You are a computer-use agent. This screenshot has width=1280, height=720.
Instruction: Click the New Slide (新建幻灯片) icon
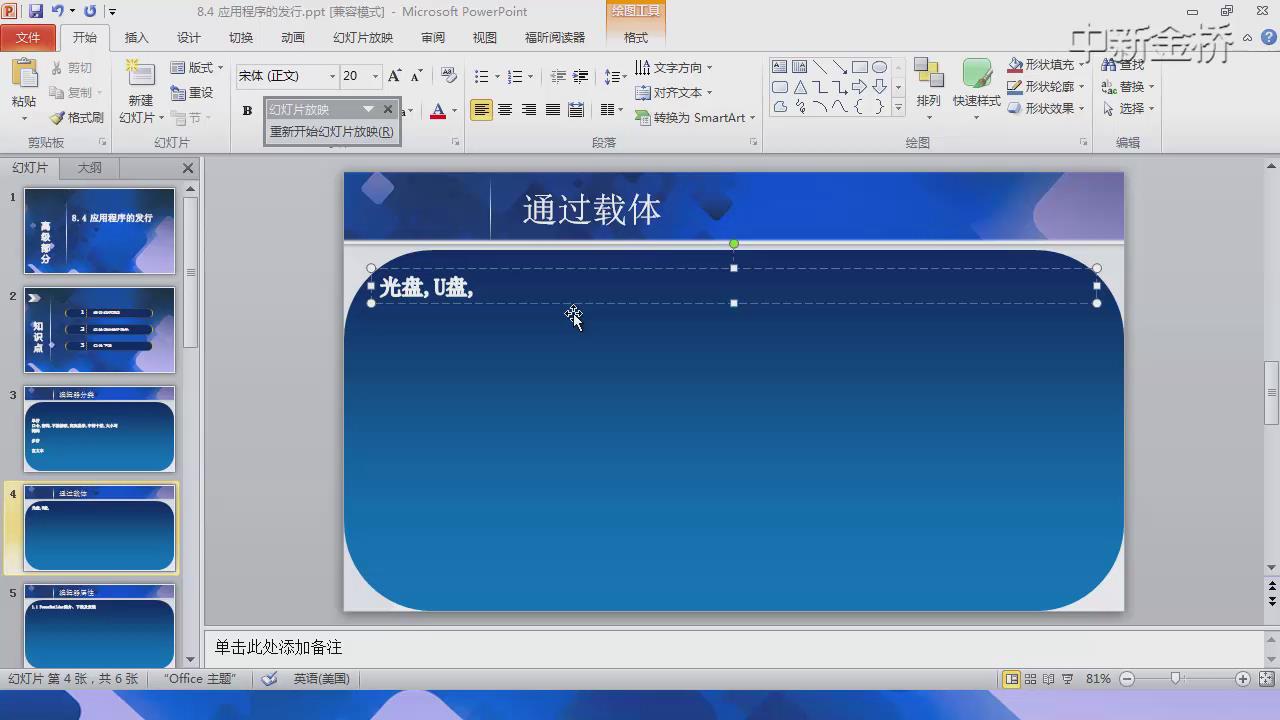click(x=140, y=75)
